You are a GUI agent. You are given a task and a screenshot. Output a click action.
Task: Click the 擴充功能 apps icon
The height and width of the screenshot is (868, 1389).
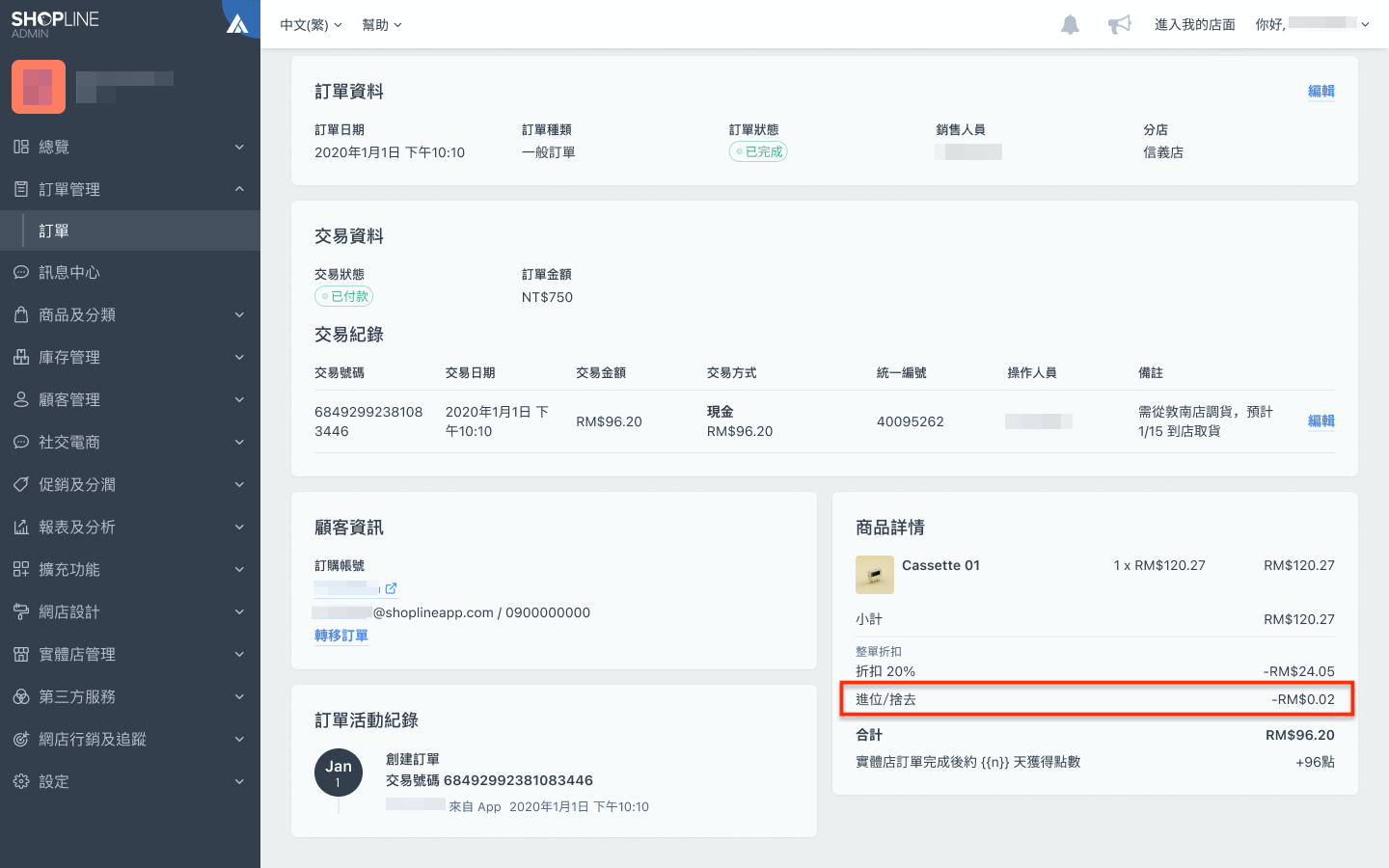(x=21, y=569)
